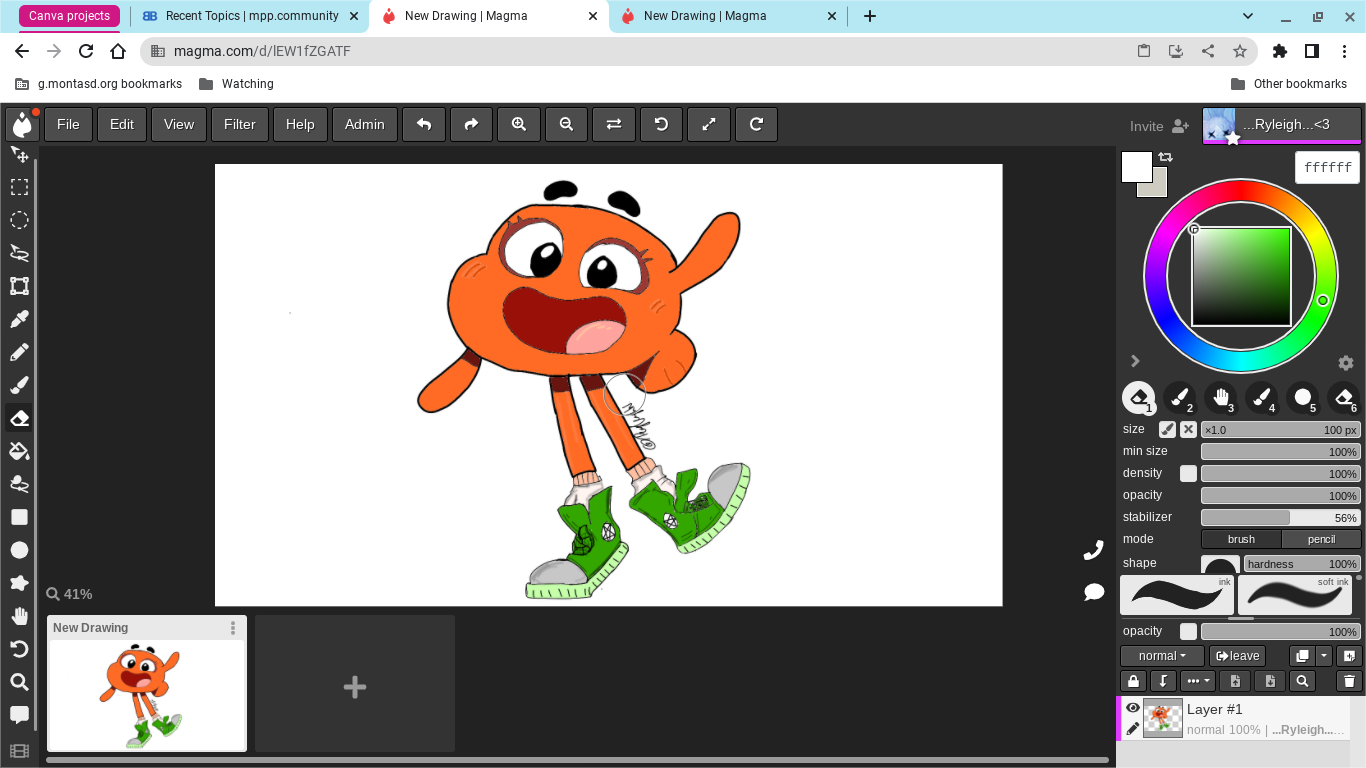
Task: Click the zoom in magnifier button
Action: pos(519,124)
